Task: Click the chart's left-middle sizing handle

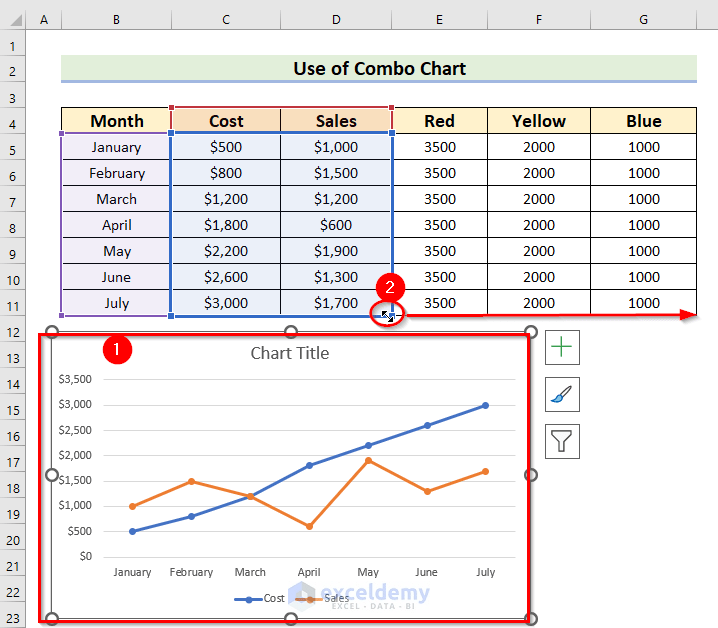Action: 52,475
